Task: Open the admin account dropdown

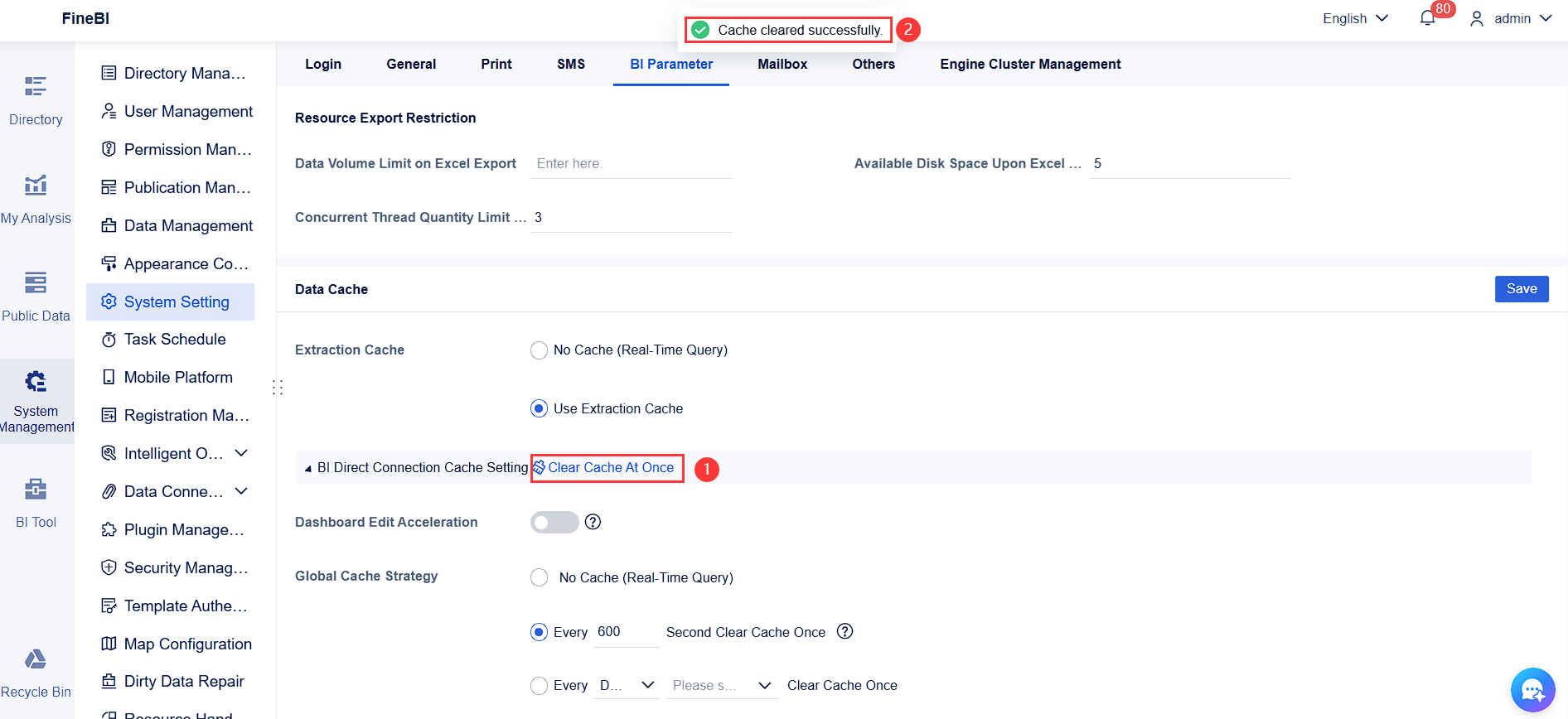Action: 1511,18
